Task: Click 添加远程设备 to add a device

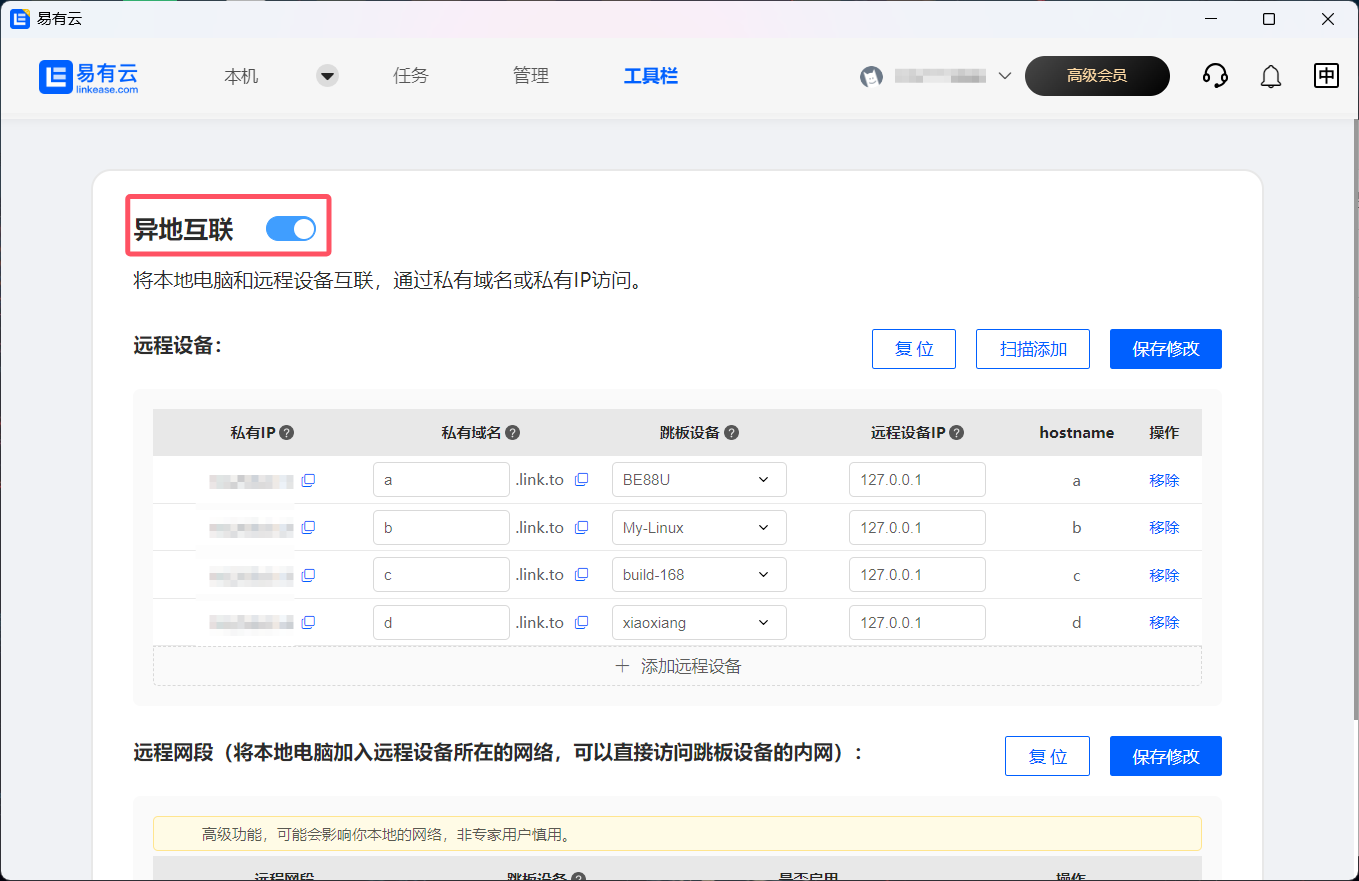Action: coord(677,666)
